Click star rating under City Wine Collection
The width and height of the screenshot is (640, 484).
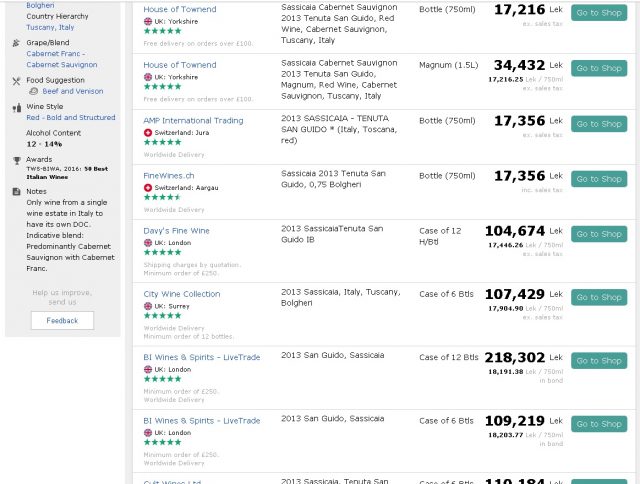tap(162, 315)
